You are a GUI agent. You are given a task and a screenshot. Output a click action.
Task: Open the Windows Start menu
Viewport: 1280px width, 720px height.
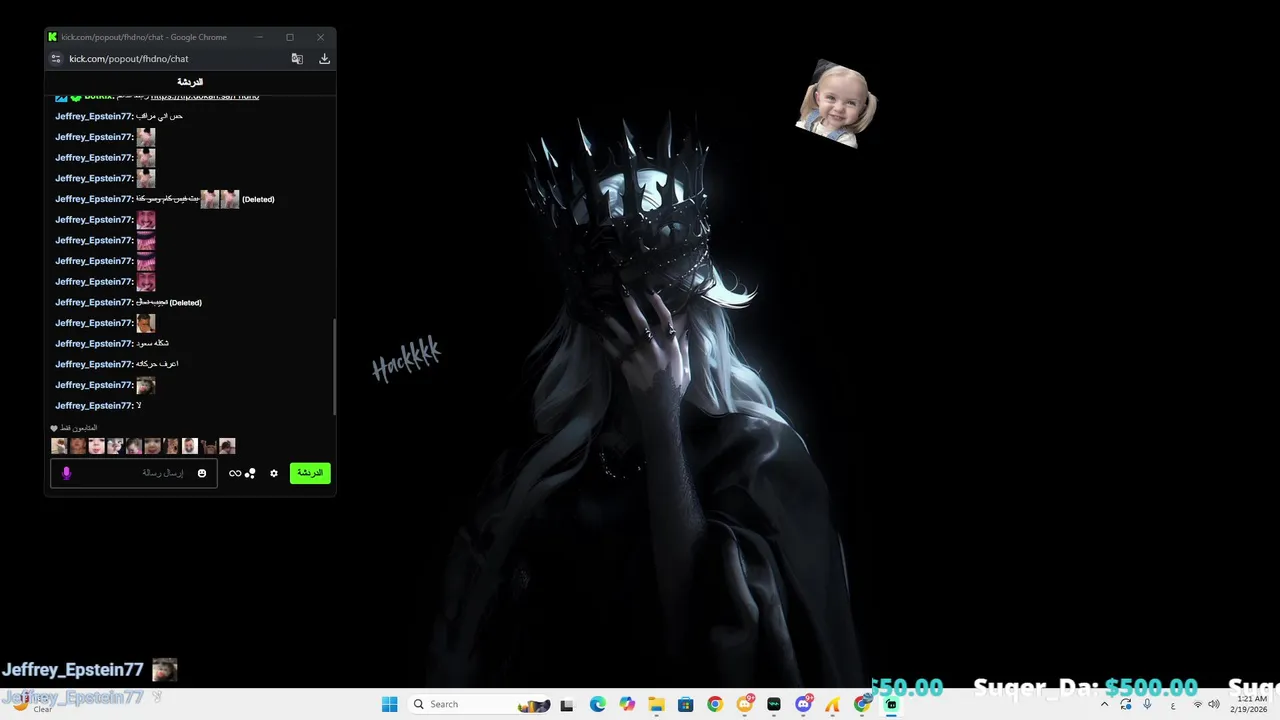tap(389, 704)
